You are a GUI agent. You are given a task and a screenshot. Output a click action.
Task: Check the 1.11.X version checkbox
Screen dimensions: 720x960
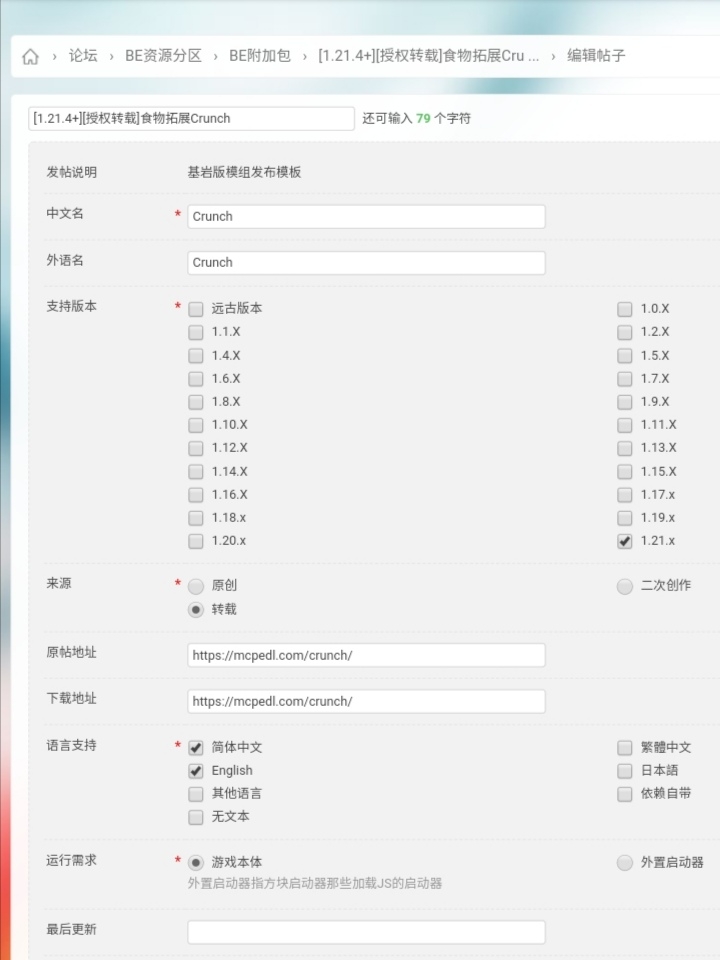click(624, 426)
